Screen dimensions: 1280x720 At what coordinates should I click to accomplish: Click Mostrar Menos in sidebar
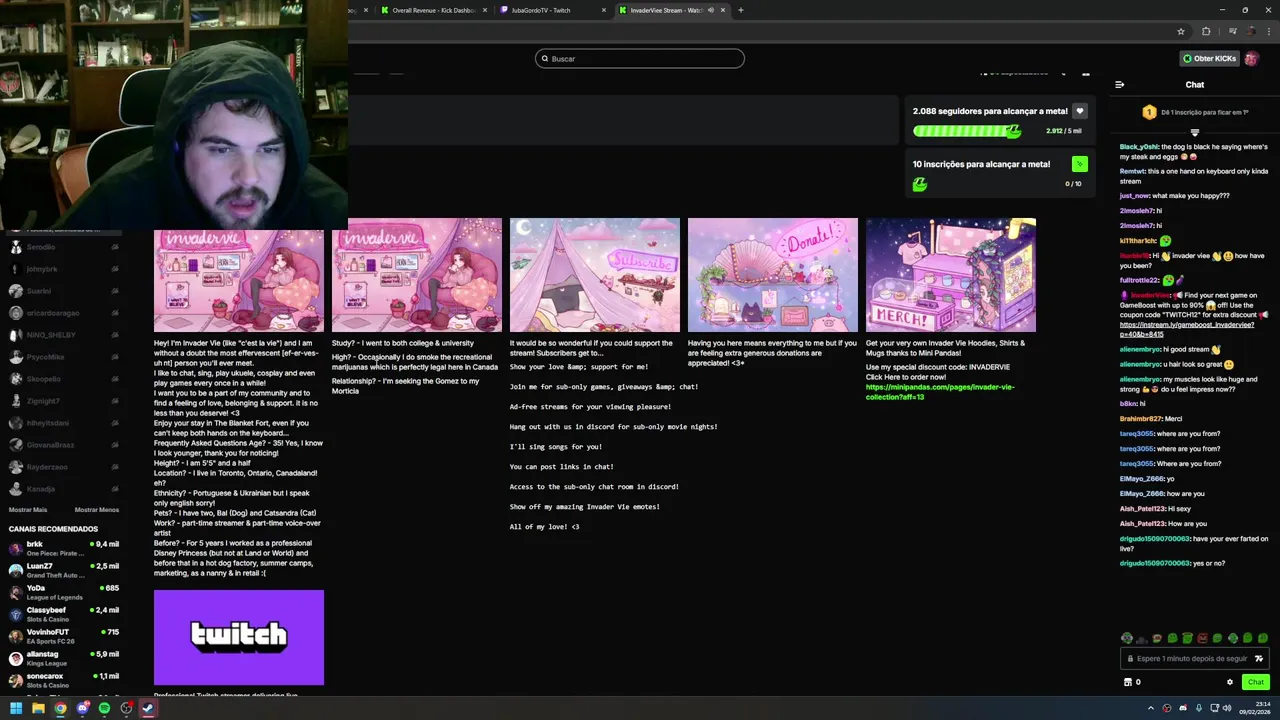click(x=97, y=510)
